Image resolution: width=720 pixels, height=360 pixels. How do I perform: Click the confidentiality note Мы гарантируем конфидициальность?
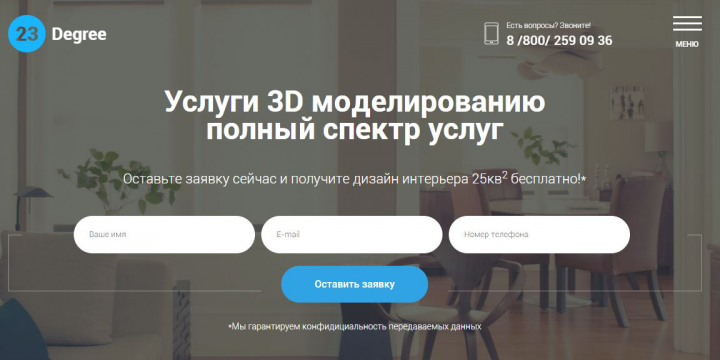pyautogui.click(x=354, y=327)
